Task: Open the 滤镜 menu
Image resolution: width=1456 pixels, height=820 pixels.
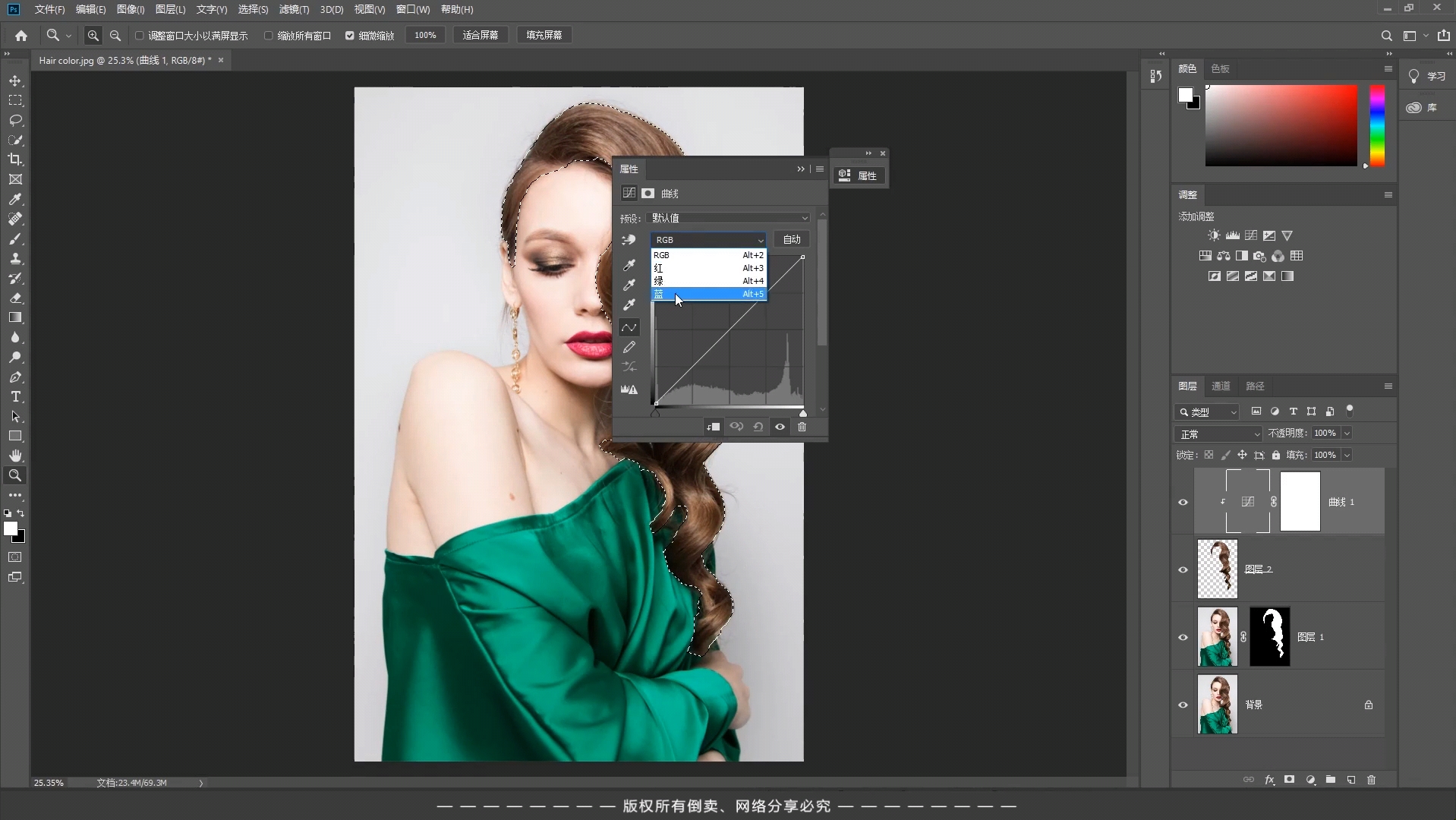Action: click(x=294, y=10)
